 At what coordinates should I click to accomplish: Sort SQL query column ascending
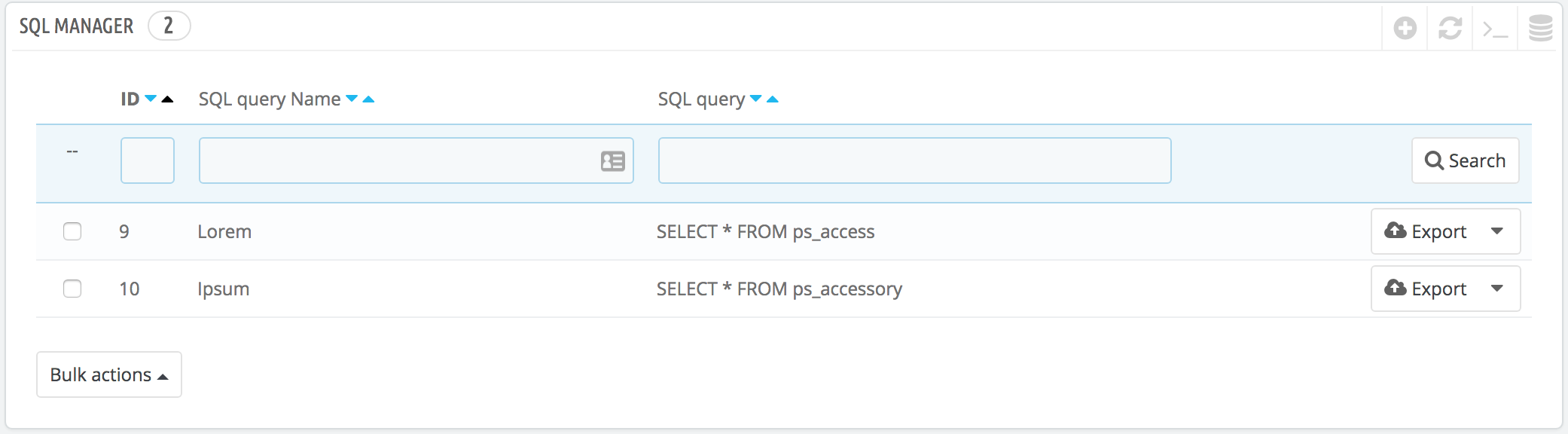[x=773, y=99]
